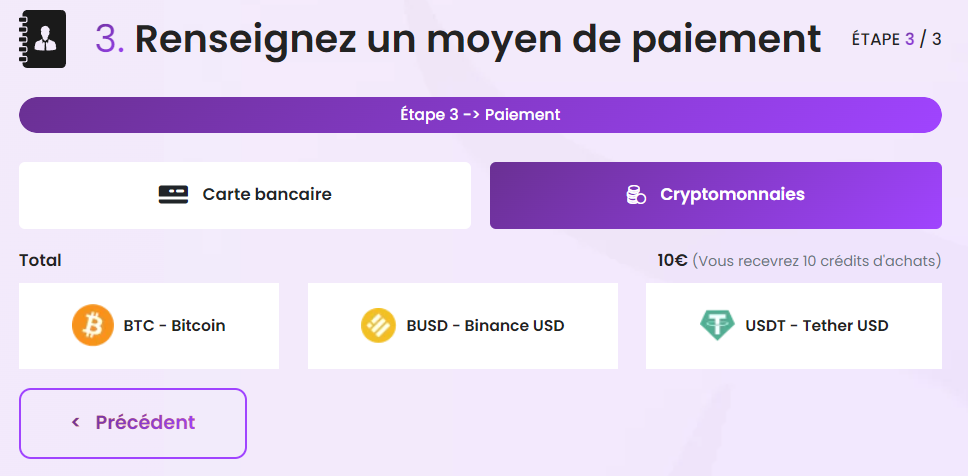Click the 10 crédits d'achats note

817,261
